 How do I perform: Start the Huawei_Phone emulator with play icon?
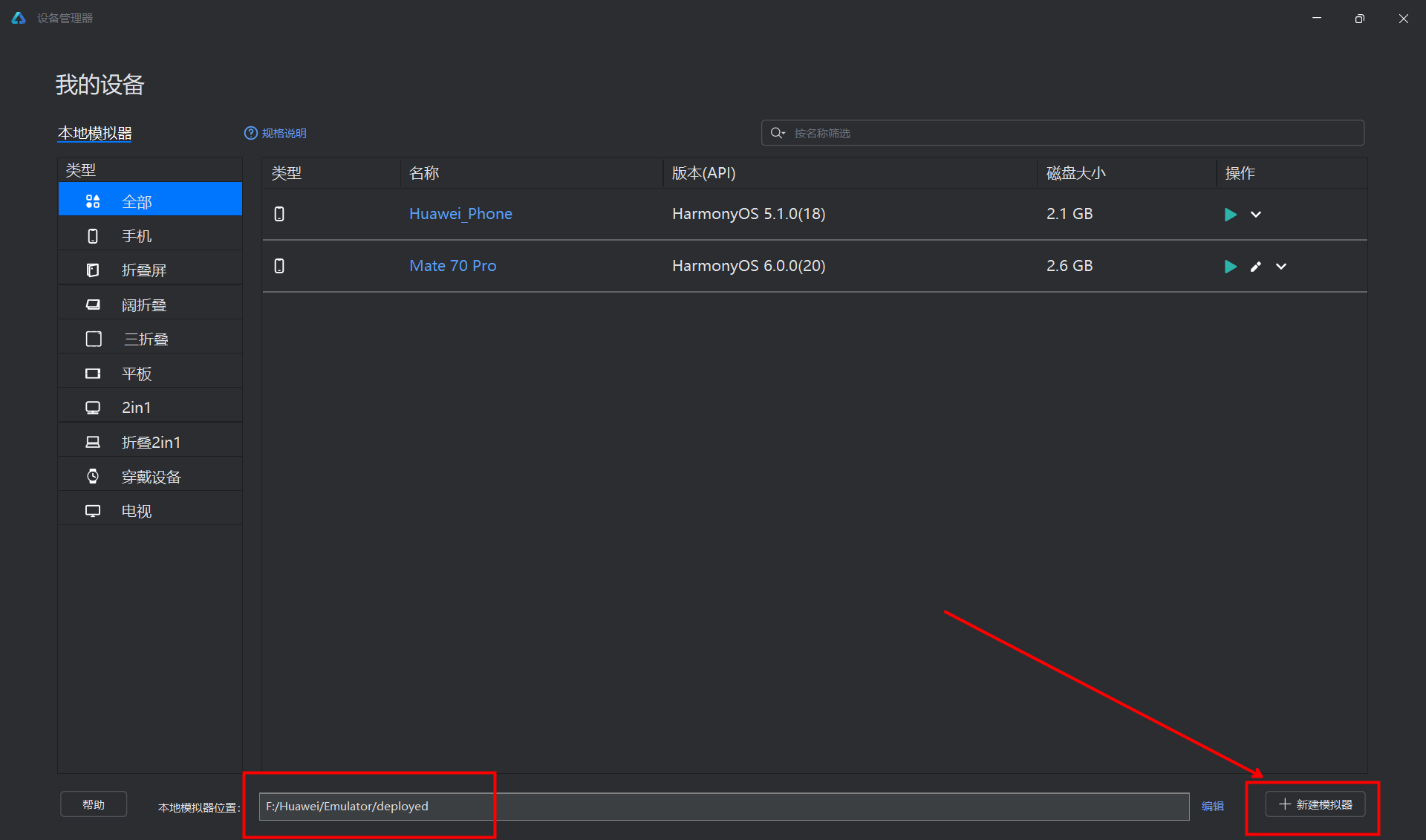pyautogui.click(x=1230, y=215)
